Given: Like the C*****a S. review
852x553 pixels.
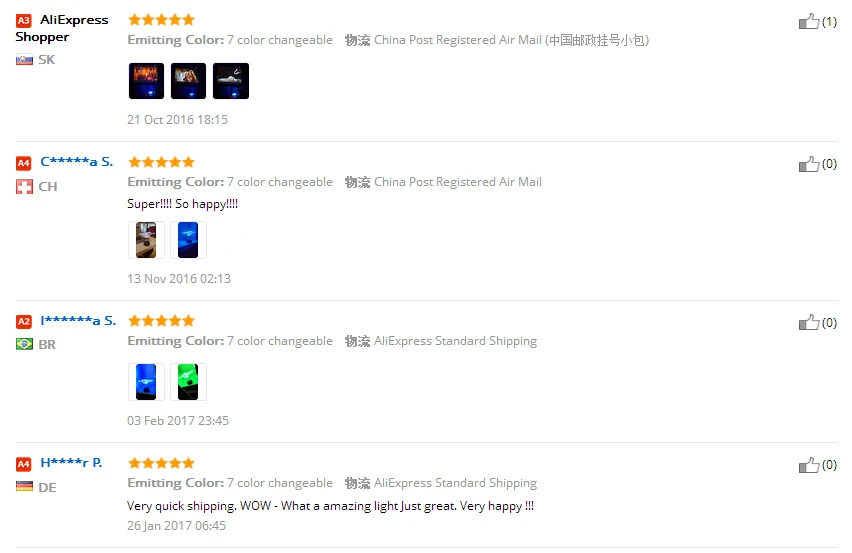Looking at the screenshot, I should click(x=809, y=164).
